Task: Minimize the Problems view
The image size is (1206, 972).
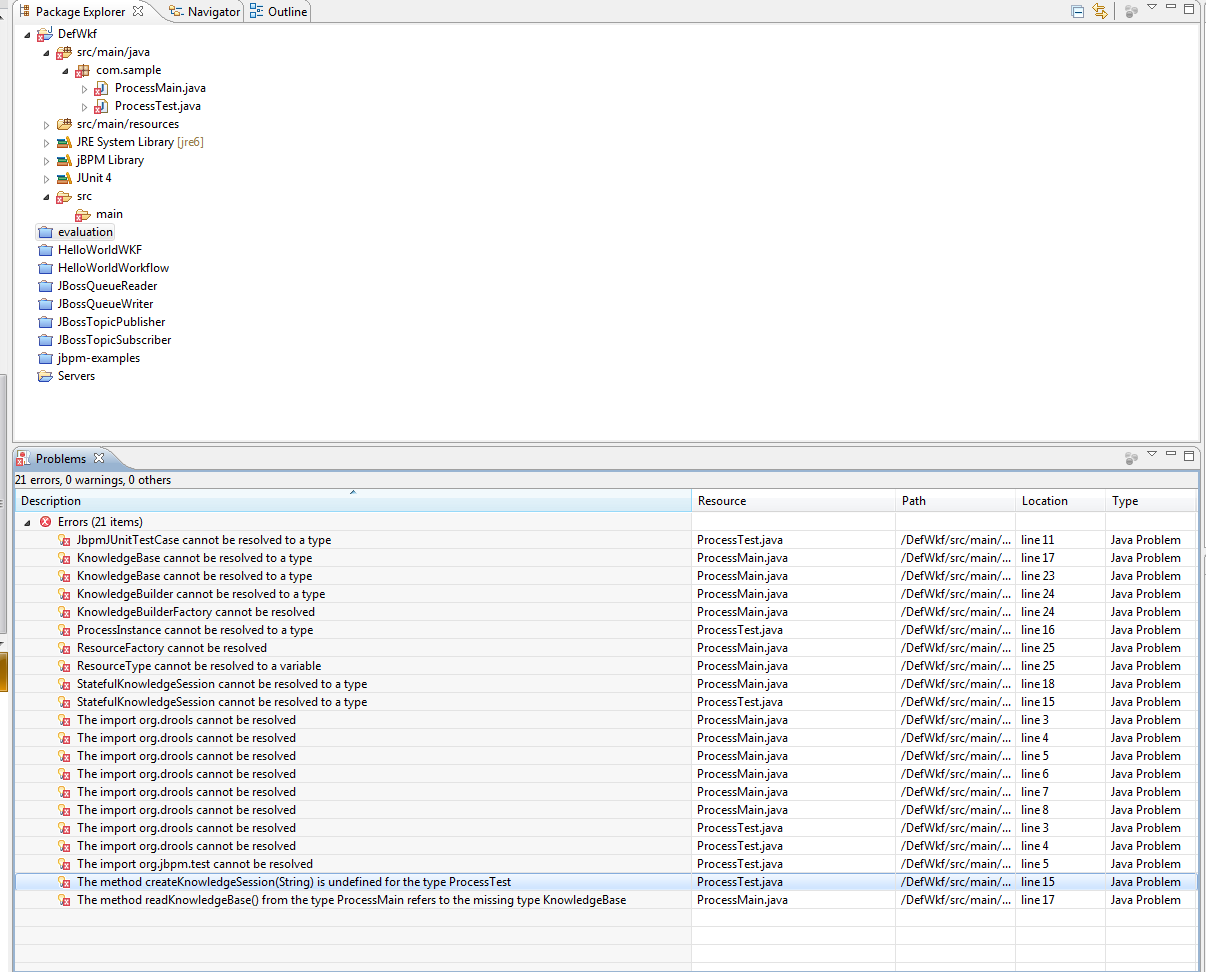Action: (1170, 455)
